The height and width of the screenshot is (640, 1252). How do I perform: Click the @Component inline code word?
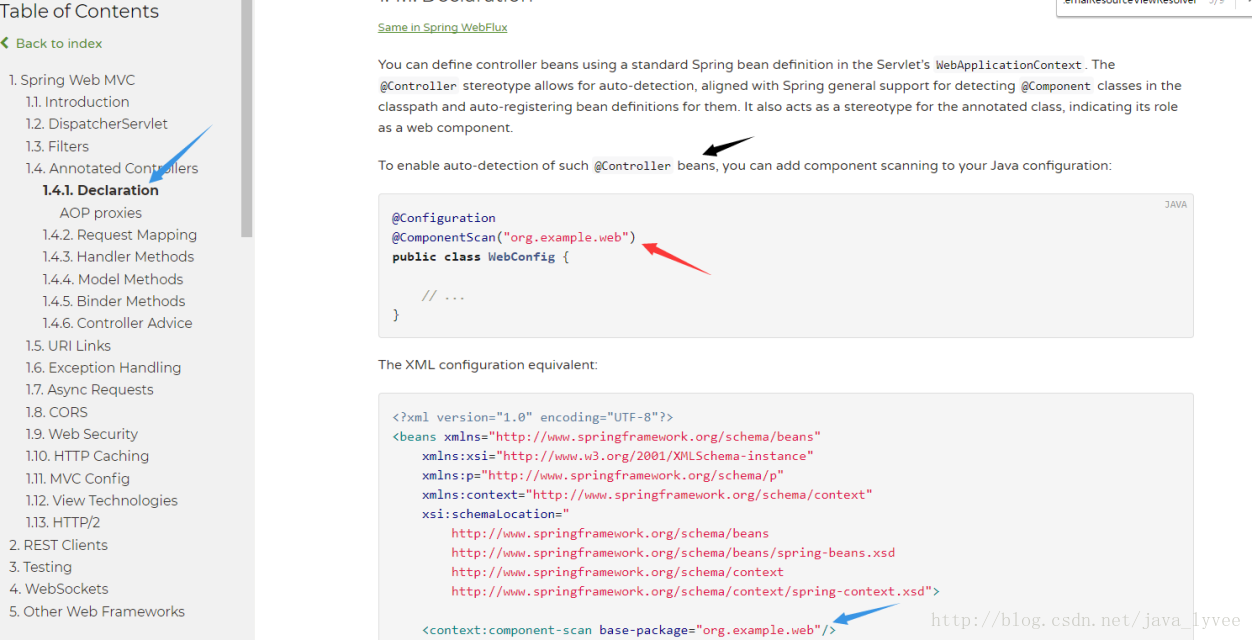[1056, 86]
